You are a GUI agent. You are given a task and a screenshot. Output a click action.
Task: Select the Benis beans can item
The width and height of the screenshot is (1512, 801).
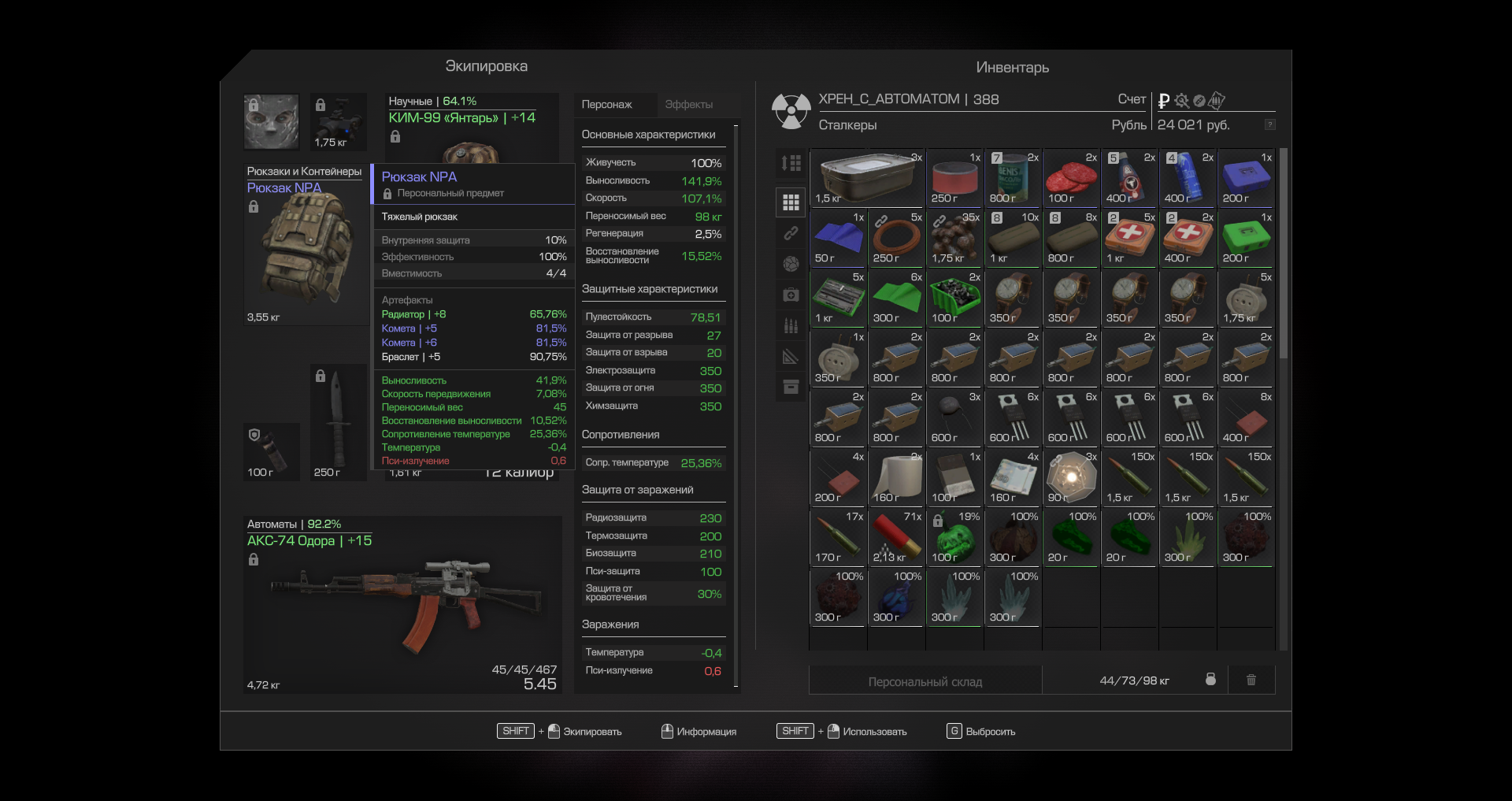[x=1013, y=178]
